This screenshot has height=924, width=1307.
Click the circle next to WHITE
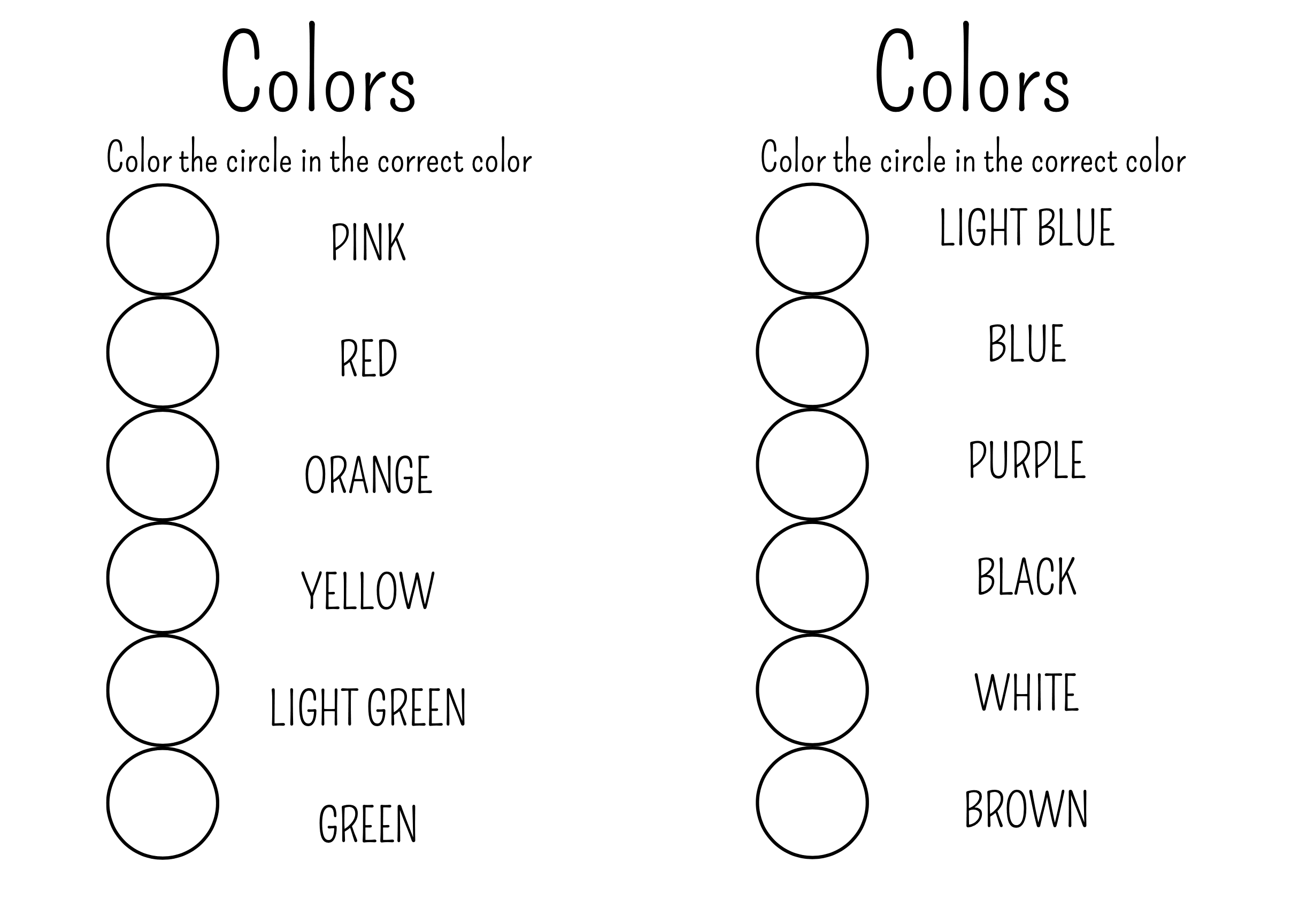pos(812,689)
